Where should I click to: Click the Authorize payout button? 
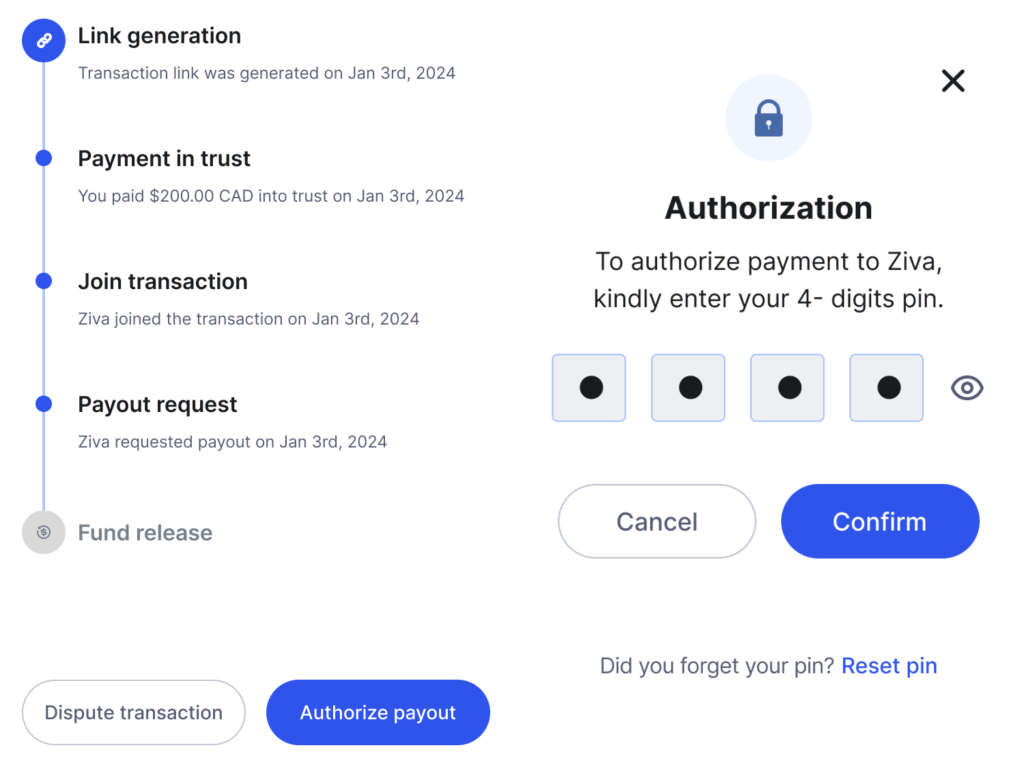click(x=378, y=713)
